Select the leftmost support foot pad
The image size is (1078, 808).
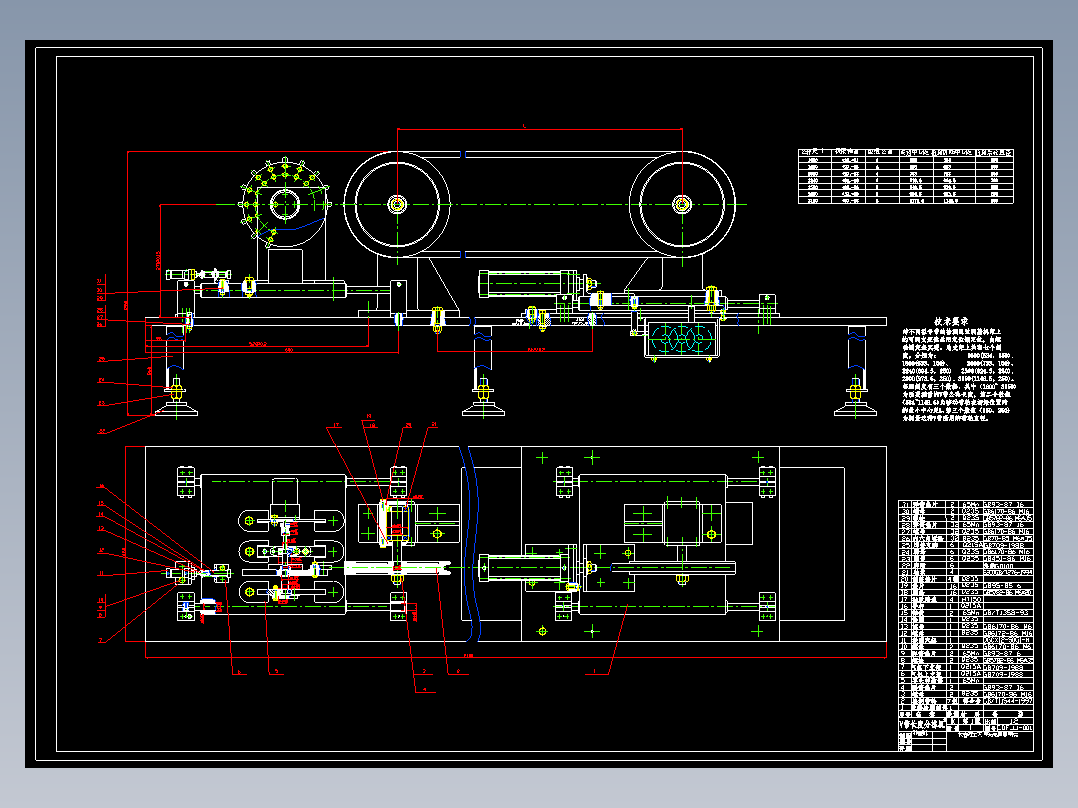(x=176, y=411)
